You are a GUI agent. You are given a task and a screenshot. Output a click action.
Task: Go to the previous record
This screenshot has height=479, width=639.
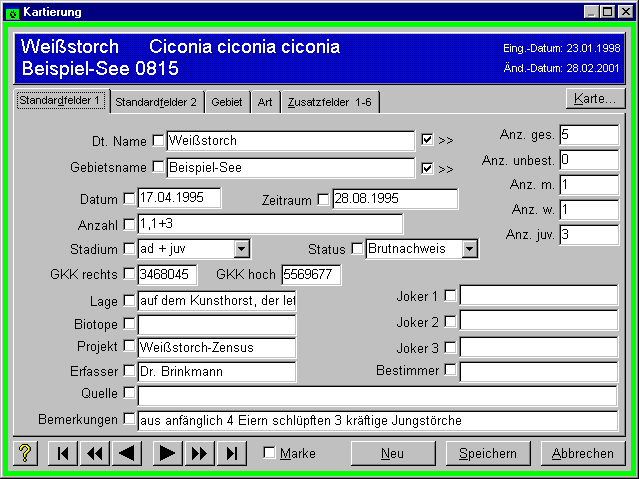click(127, 453)
